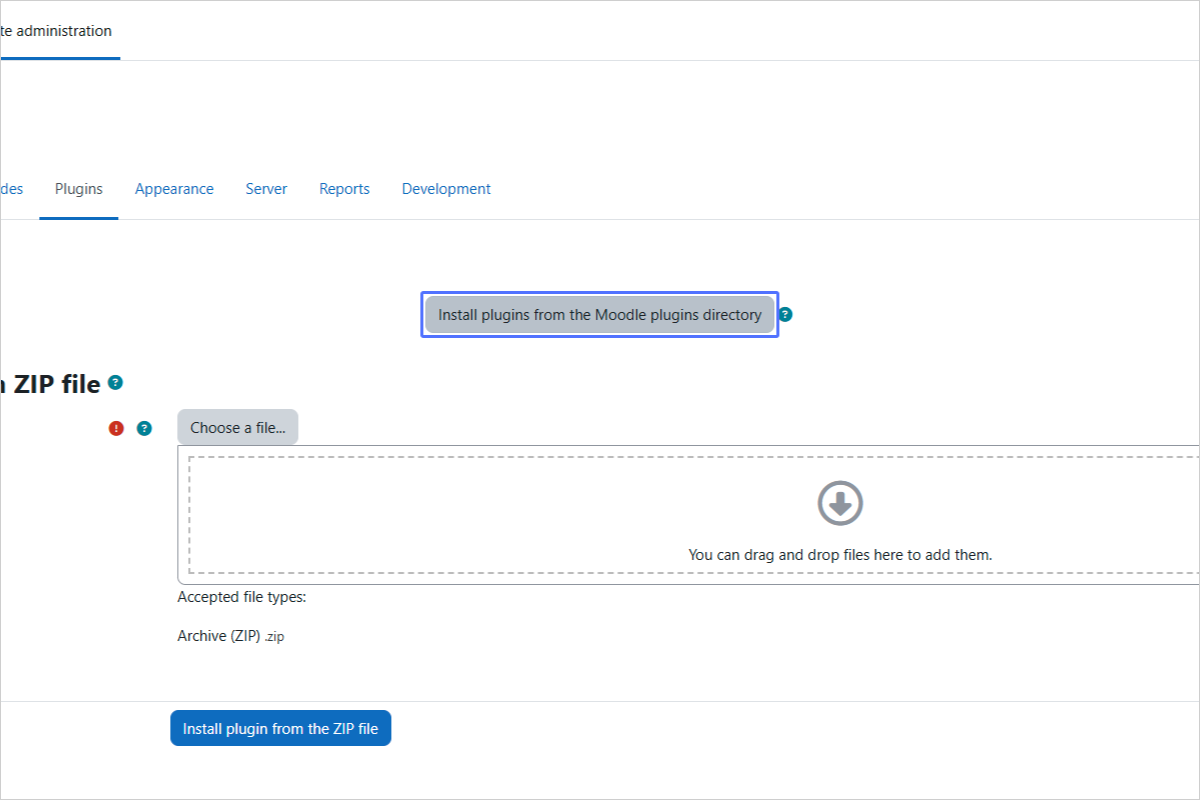
Task: Switch to the Development tab
Action: [446, 189]
